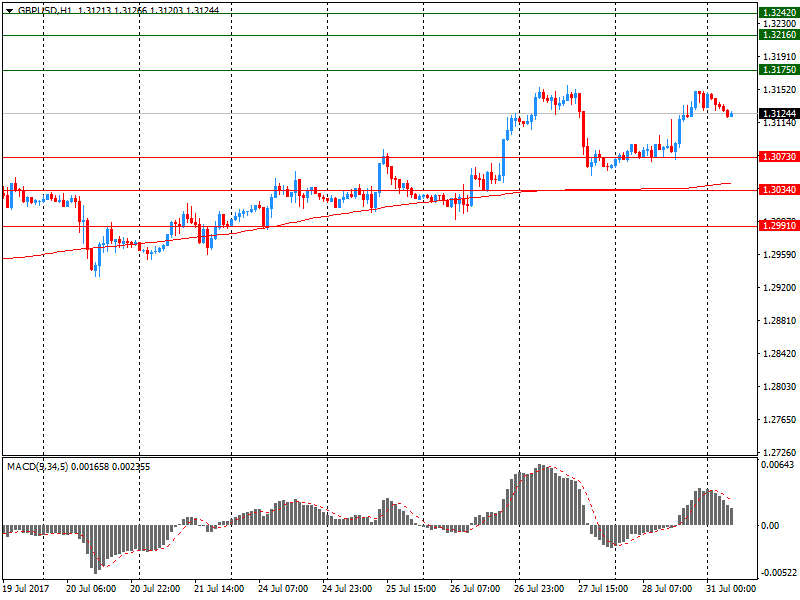Click the 1.28420 price scale value
This screenshot has width=800, height=600.
(780, 354)
